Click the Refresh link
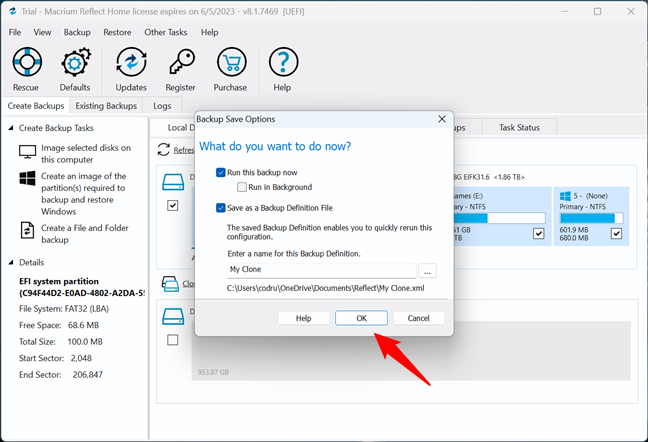This screenshot has width=648, height=442. click(x=183, y=150)
